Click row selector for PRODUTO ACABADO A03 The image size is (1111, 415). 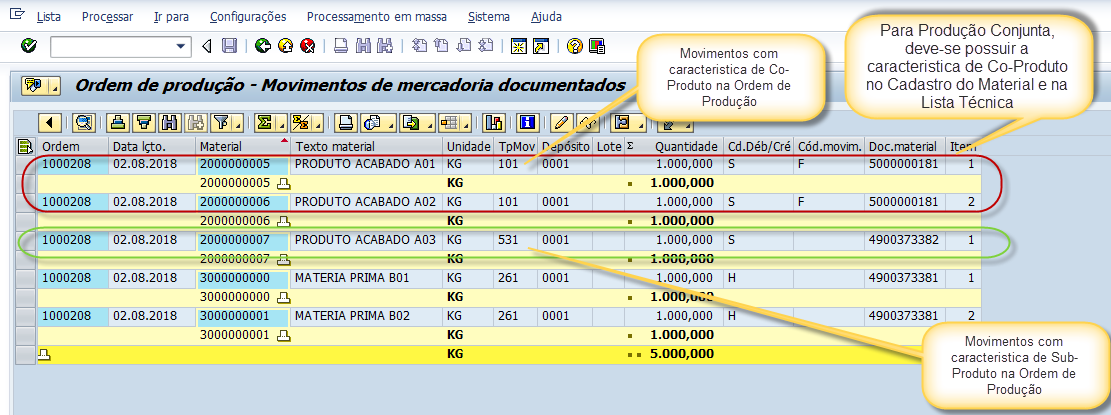point(25,240)
